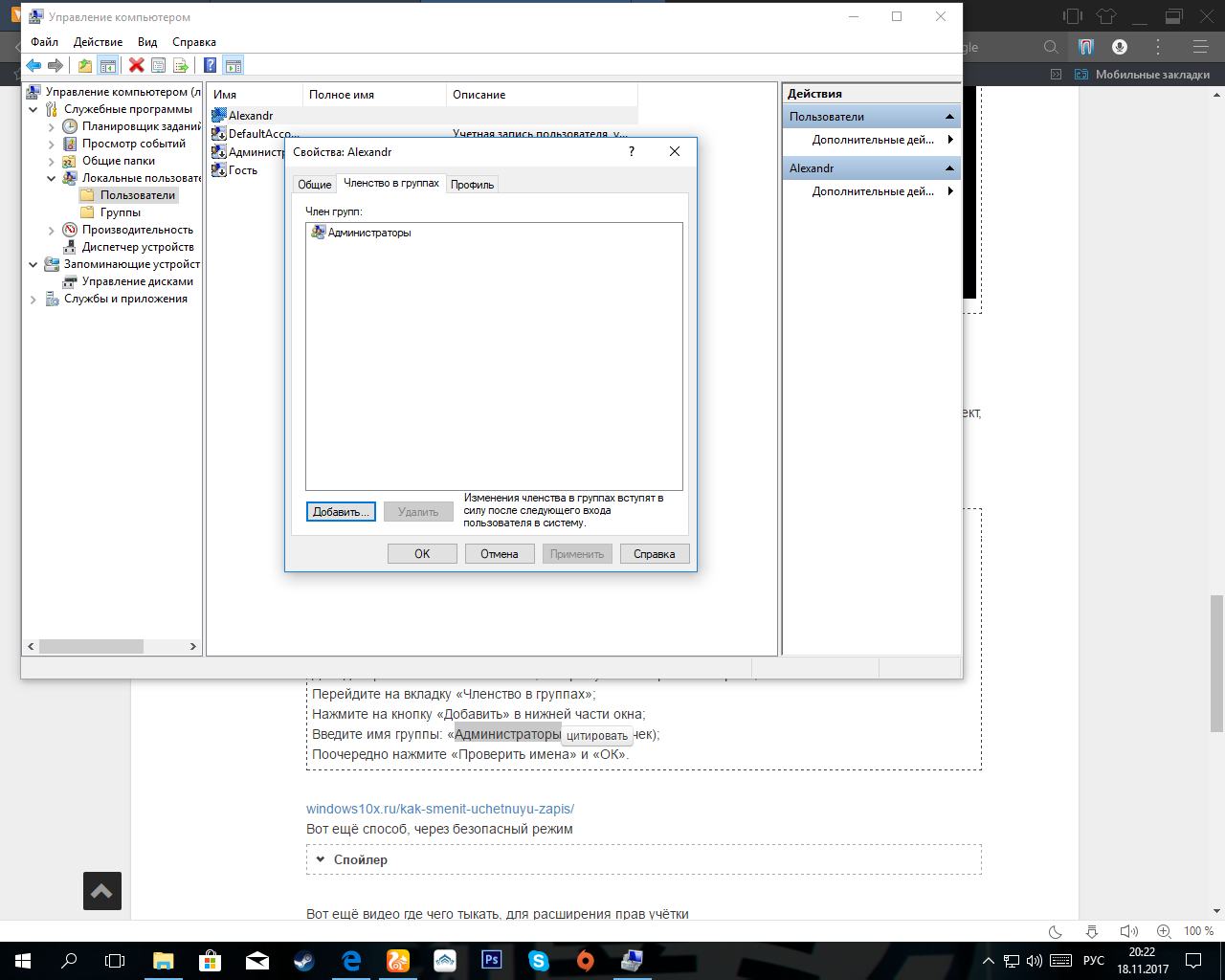1225x980 pixels.
Task: Click the Отмена button in dialog
Action: [x=500, y=554]
